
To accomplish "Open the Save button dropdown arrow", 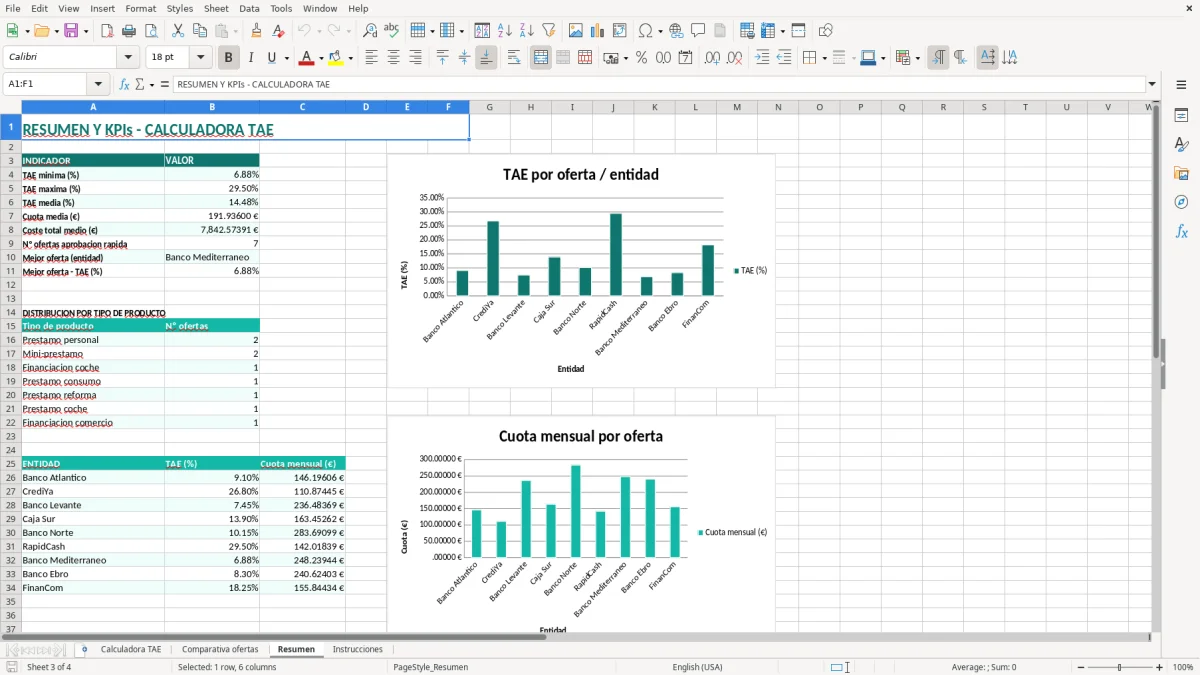I will click(86, 31).
